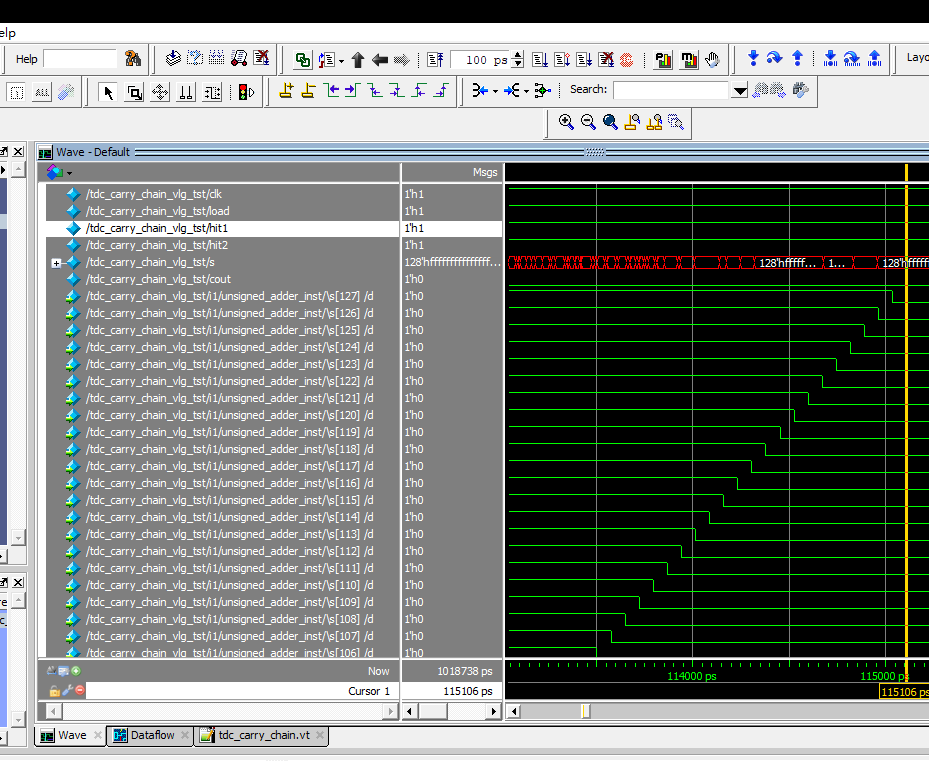Click the Zoom In on Active Cursor icon
The width and height of the screenshot is (929, 761).
pos(632,122)
